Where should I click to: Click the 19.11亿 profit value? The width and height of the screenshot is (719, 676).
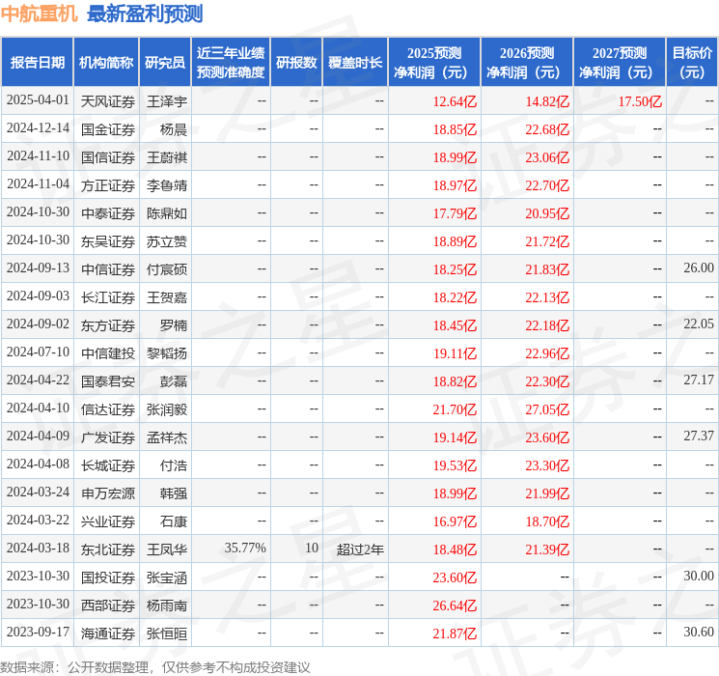tap(455, 353)
